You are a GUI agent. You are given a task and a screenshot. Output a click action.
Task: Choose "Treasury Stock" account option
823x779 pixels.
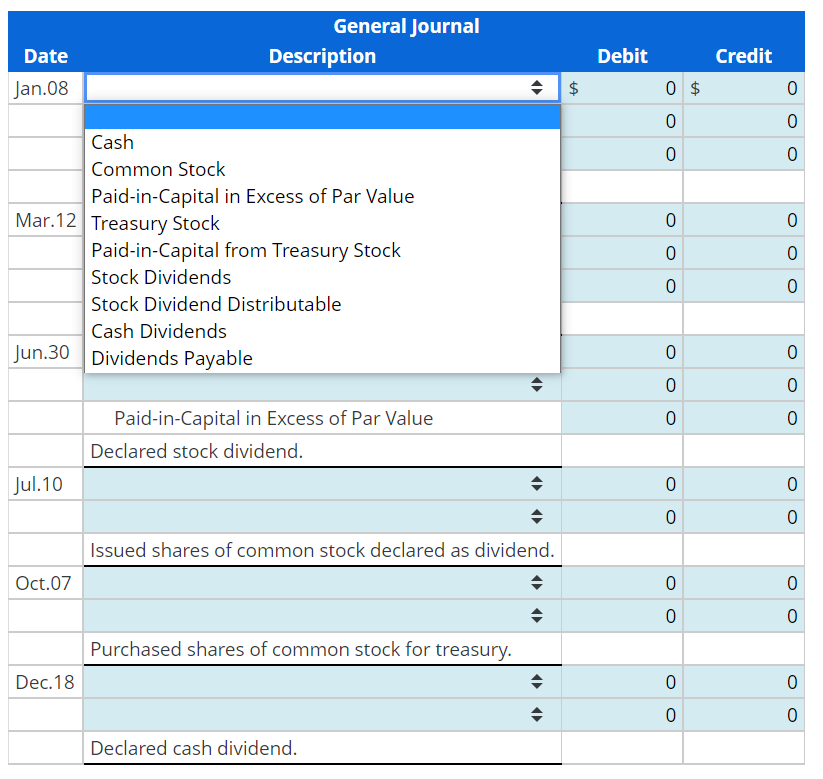[155, 223]
